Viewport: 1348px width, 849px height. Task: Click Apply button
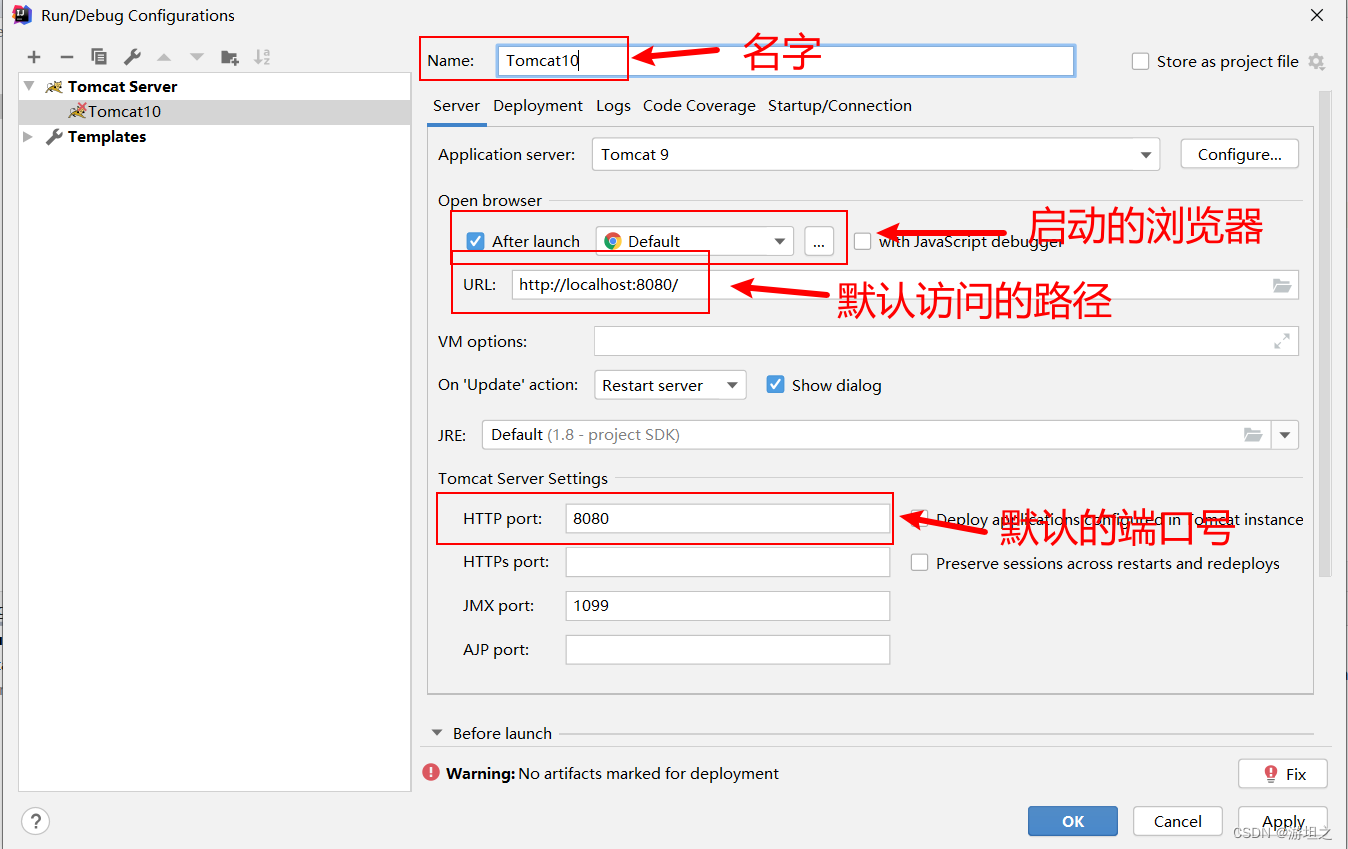1283,821
